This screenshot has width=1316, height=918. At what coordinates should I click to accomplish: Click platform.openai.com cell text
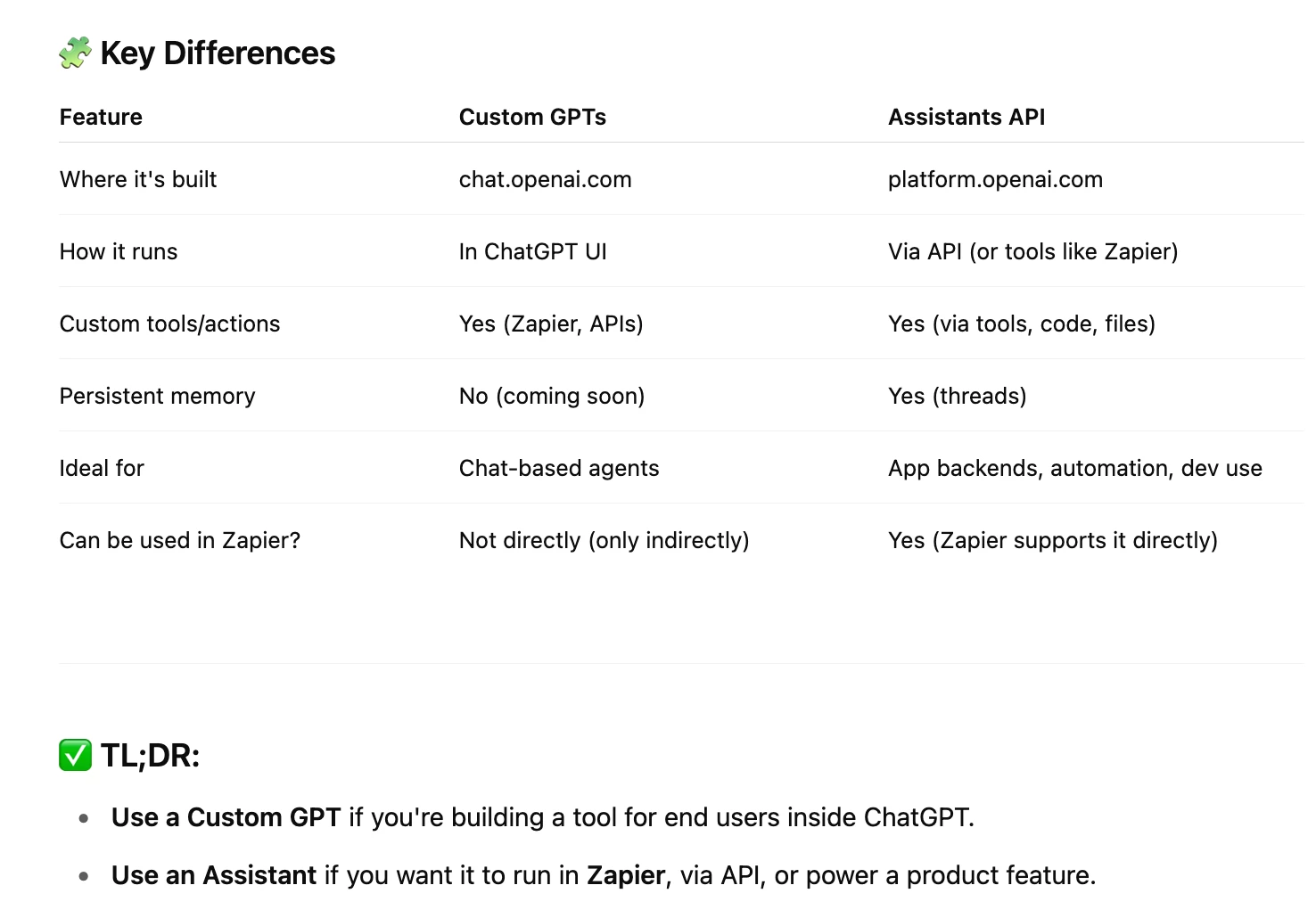click(x=995, y=179)
